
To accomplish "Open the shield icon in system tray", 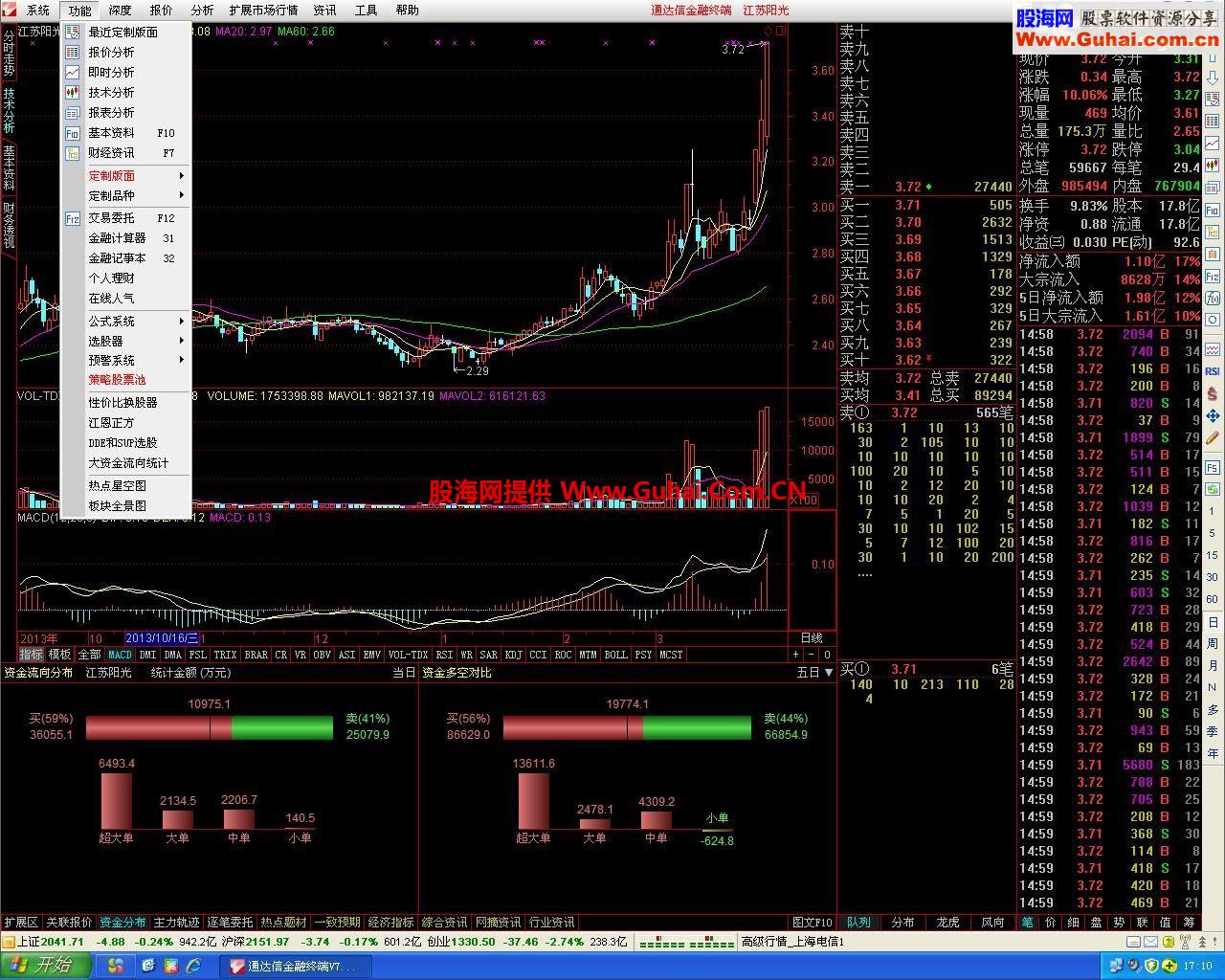I will tap(1151, 966).
